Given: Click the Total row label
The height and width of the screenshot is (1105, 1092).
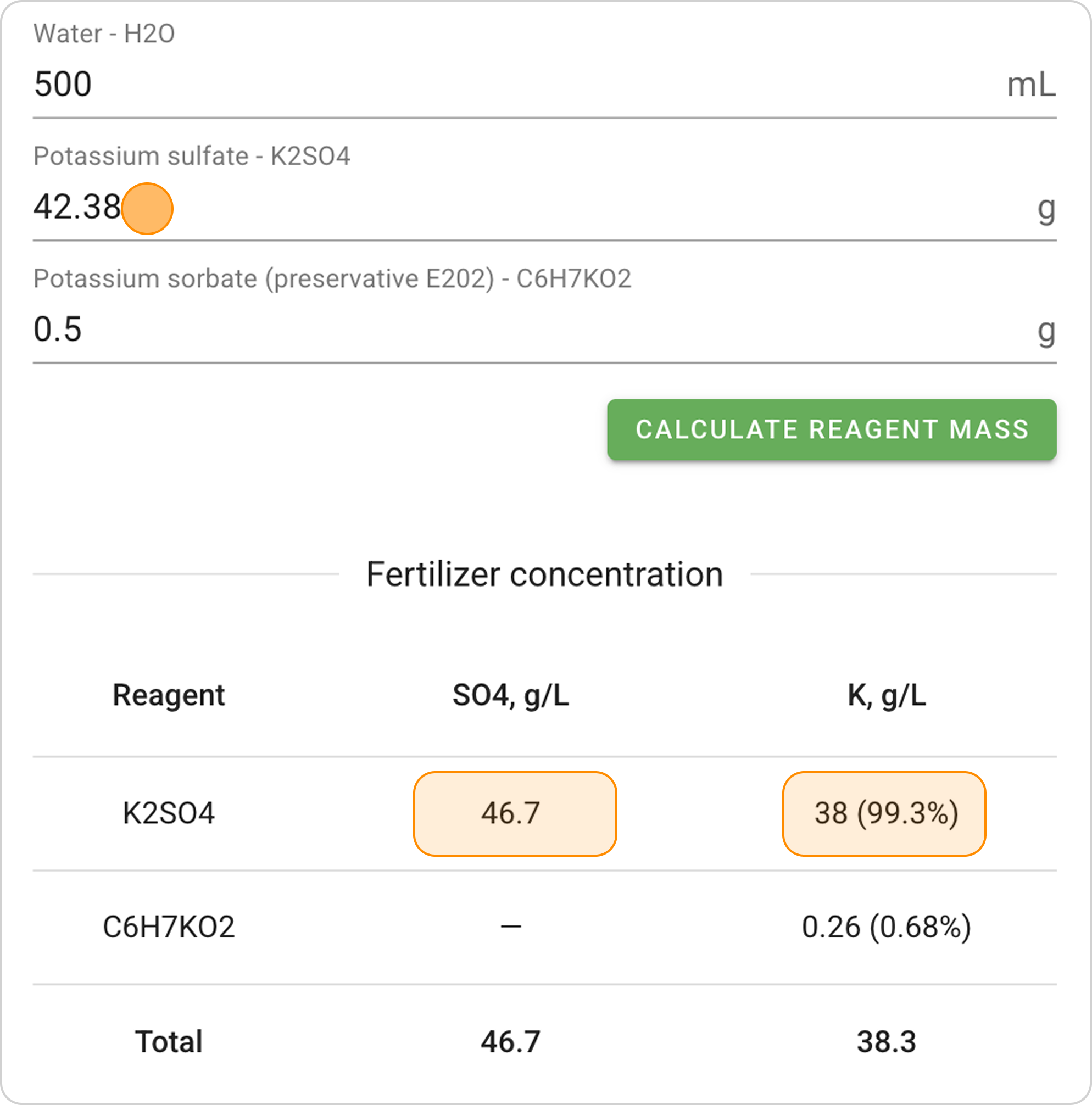Looking at the screenshot, I should pos(169,1041).
